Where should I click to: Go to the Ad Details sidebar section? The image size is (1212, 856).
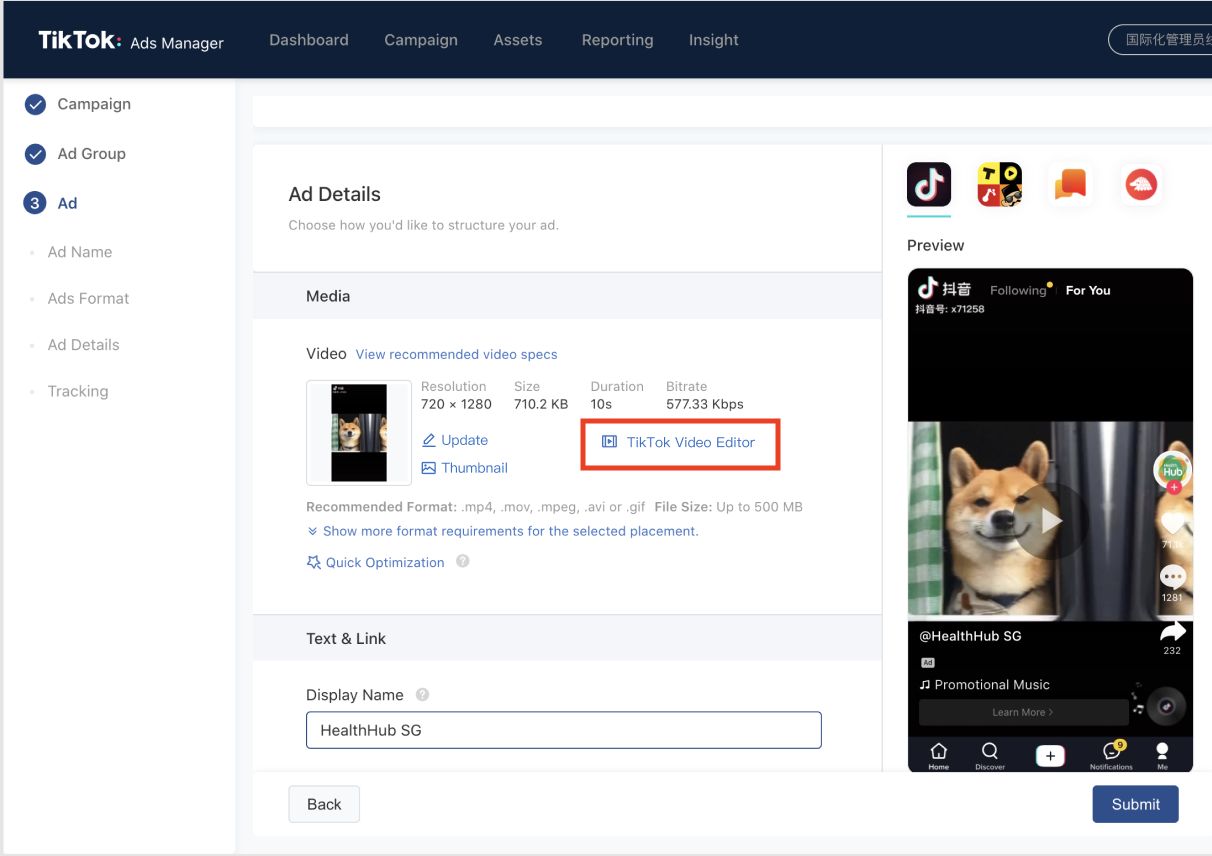[x=83, y=345]
